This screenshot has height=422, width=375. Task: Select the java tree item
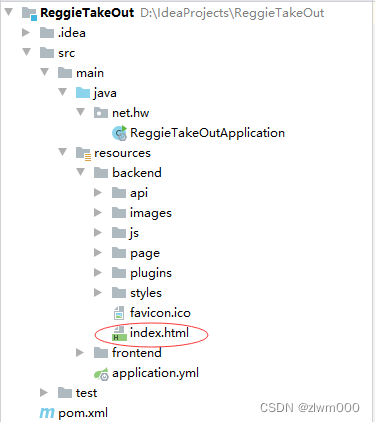pos(105,93)
